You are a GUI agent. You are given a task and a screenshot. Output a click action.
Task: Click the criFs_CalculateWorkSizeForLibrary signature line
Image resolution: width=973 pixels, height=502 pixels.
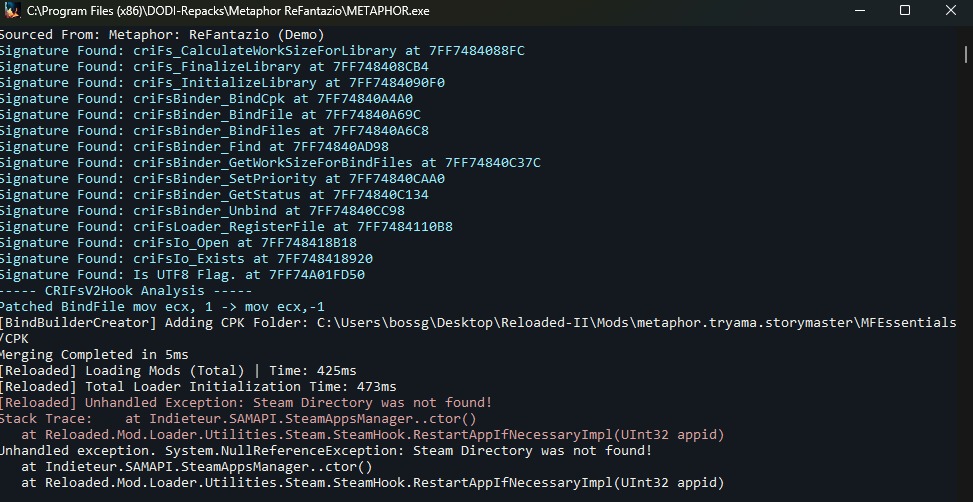tap(262, 51)
